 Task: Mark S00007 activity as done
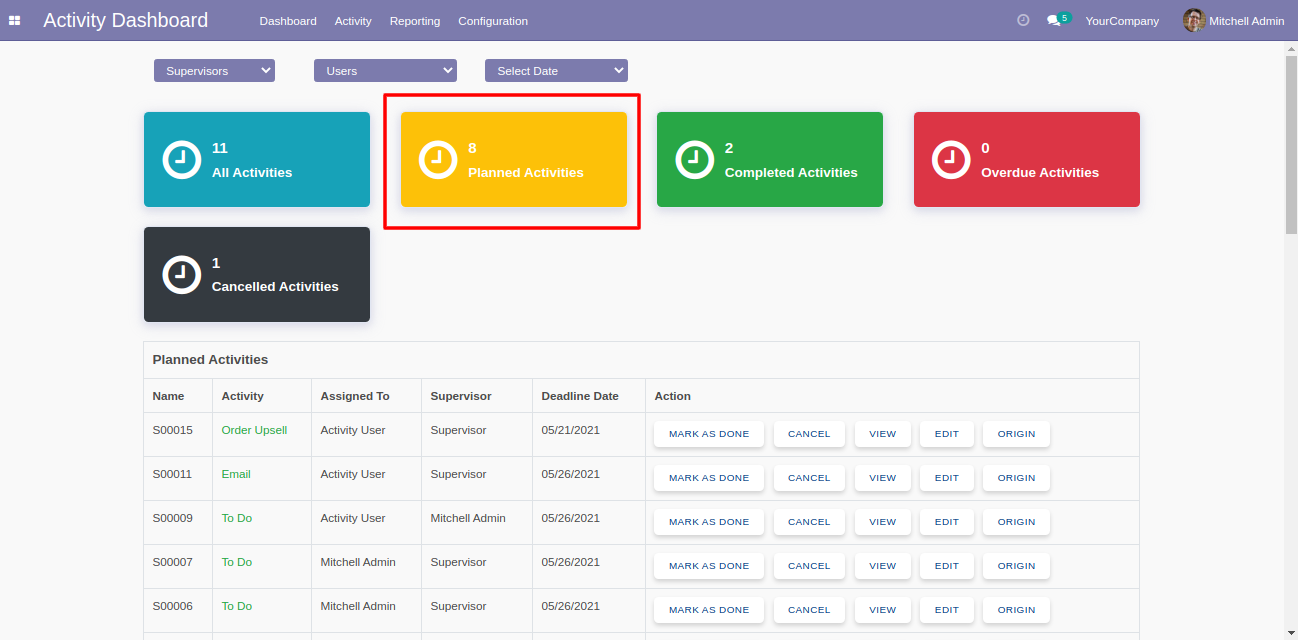tap(709, 566)
